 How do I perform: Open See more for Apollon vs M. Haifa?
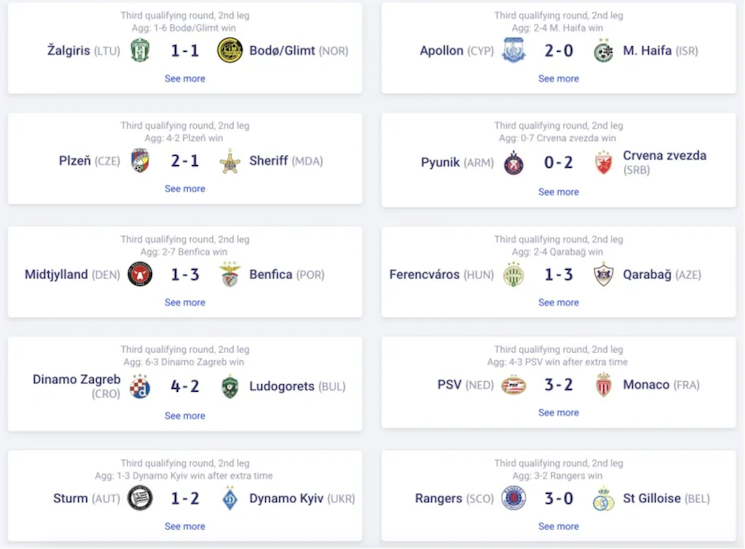click(558, 78)
